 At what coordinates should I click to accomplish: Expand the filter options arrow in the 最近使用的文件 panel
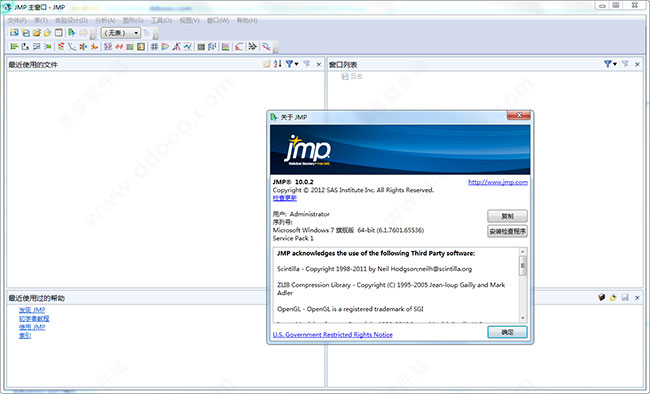click(296, 64)
